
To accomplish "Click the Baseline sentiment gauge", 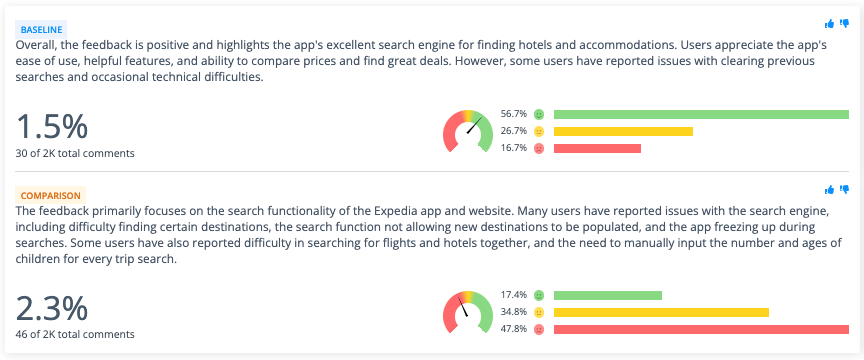I will [x=468, y=131].
